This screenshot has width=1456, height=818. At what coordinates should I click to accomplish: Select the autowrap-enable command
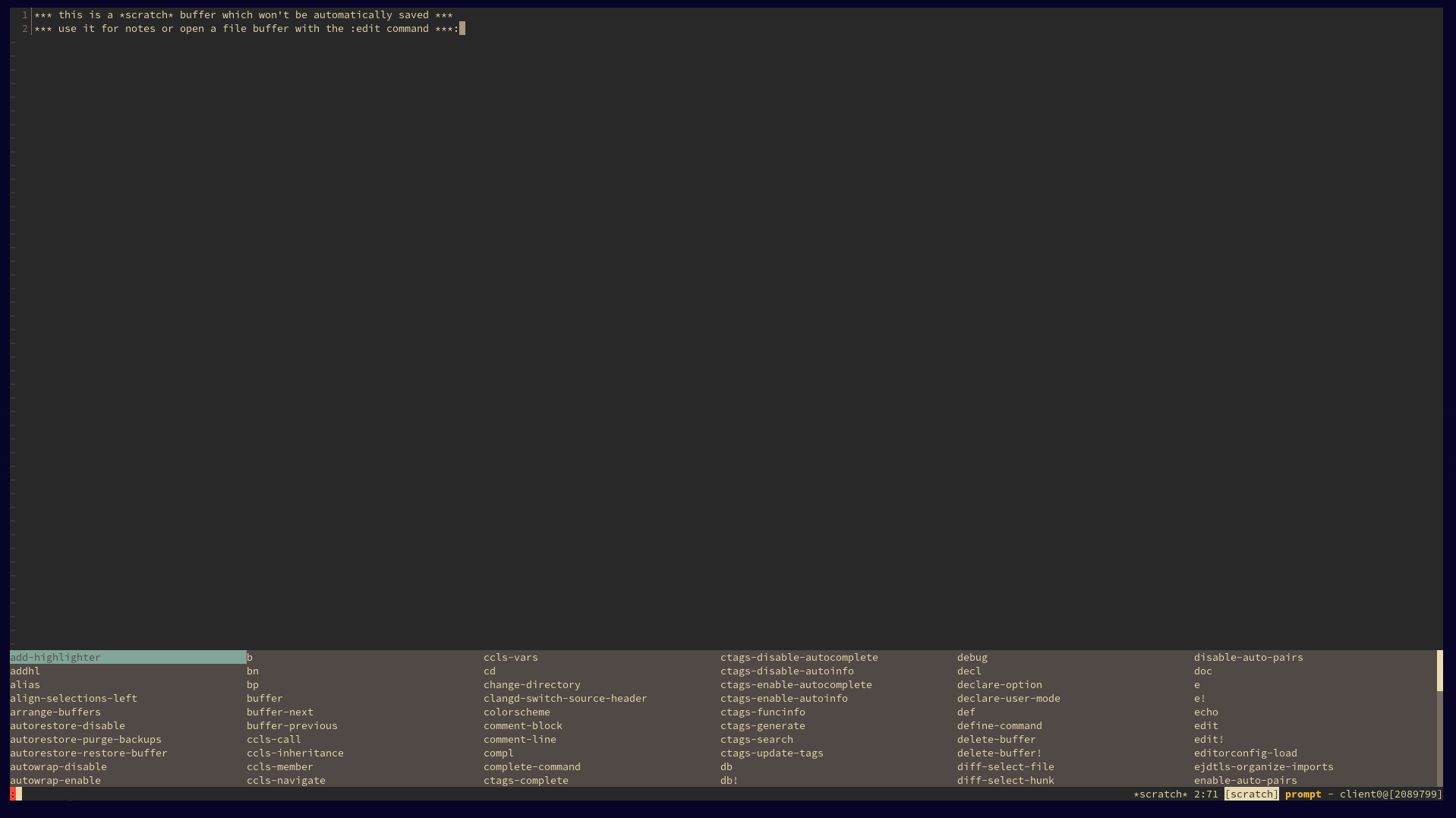click(x=55, y=780)
